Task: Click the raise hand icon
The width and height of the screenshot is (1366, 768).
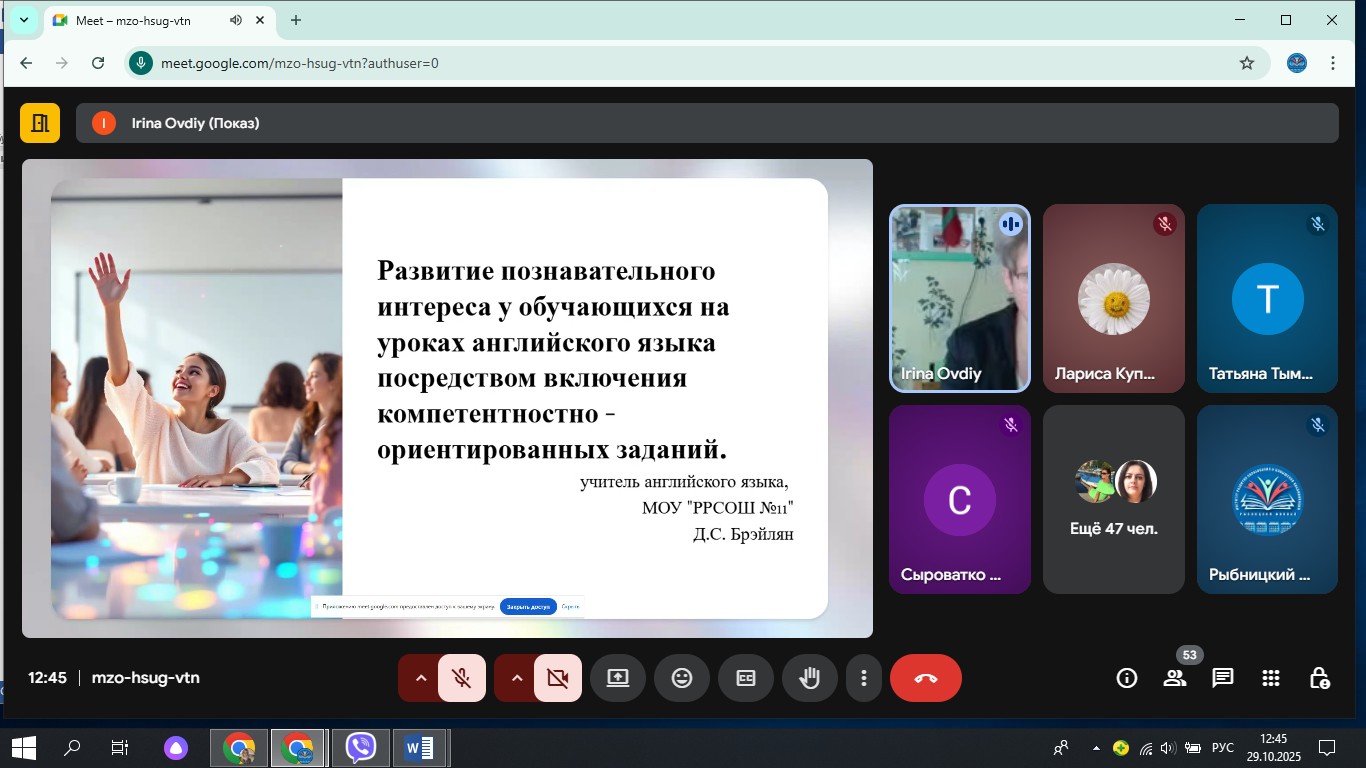Action: (809, 678)
